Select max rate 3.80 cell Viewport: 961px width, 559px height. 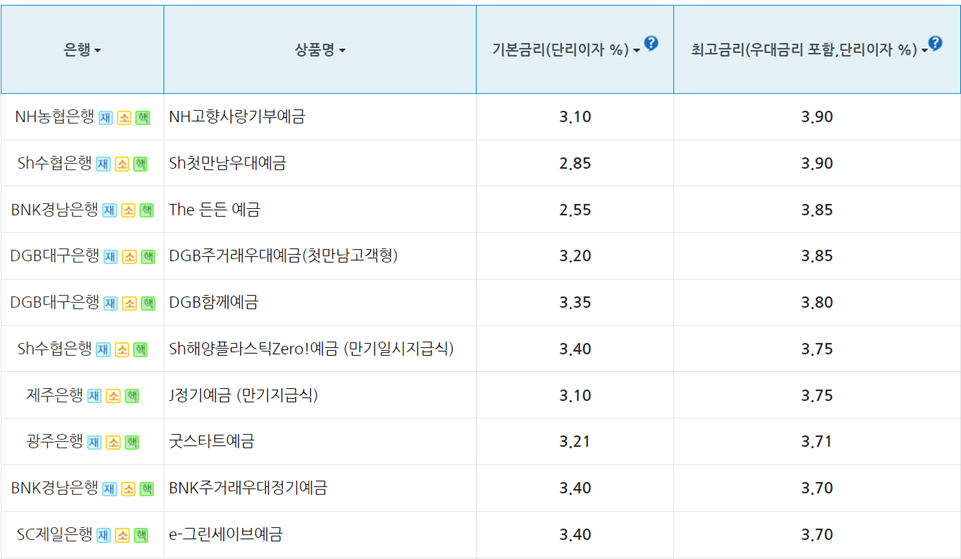click(817, 303)
